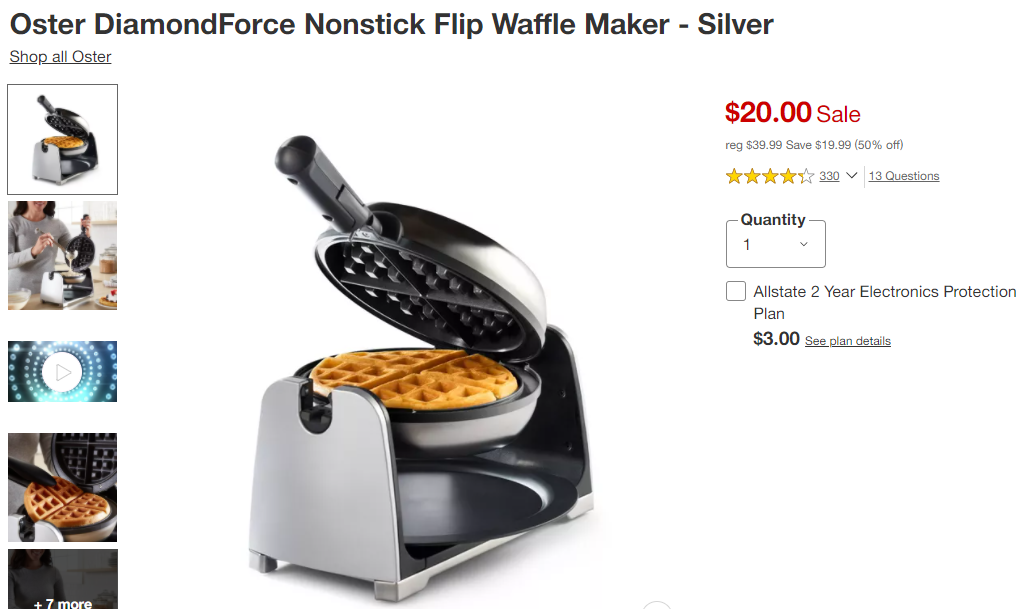Click the $3.00 protection plan price
This screenshot has width=1022, height=609.
tap(776, 338)
